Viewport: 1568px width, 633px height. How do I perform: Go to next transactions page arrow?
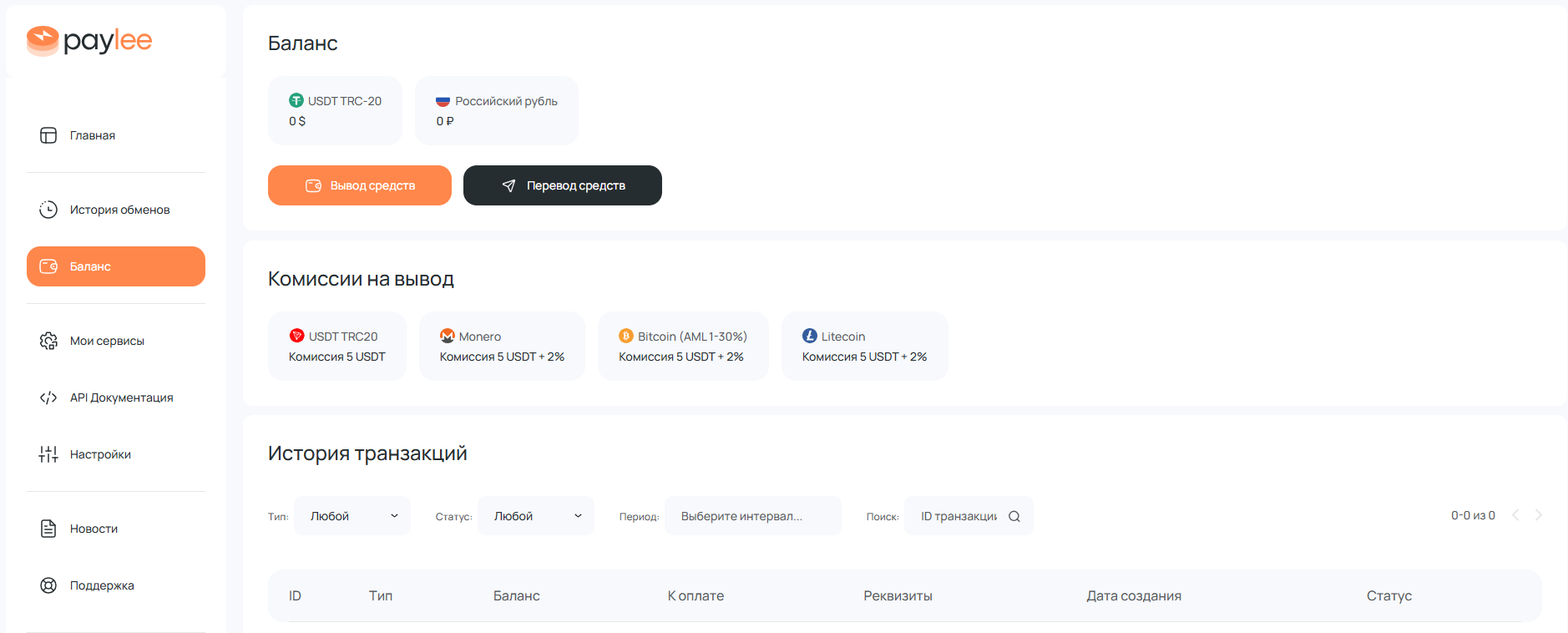point(1538,515)
